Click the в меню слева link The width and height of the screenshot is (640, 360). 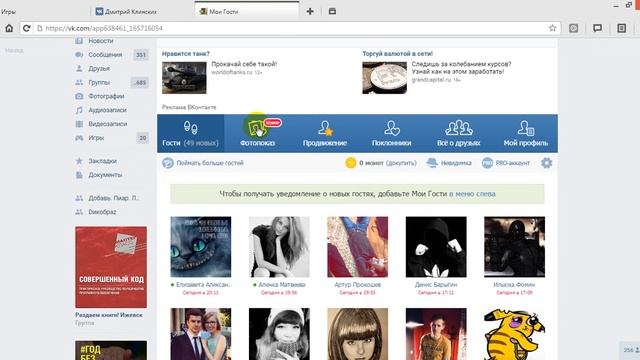pos(472,194)
